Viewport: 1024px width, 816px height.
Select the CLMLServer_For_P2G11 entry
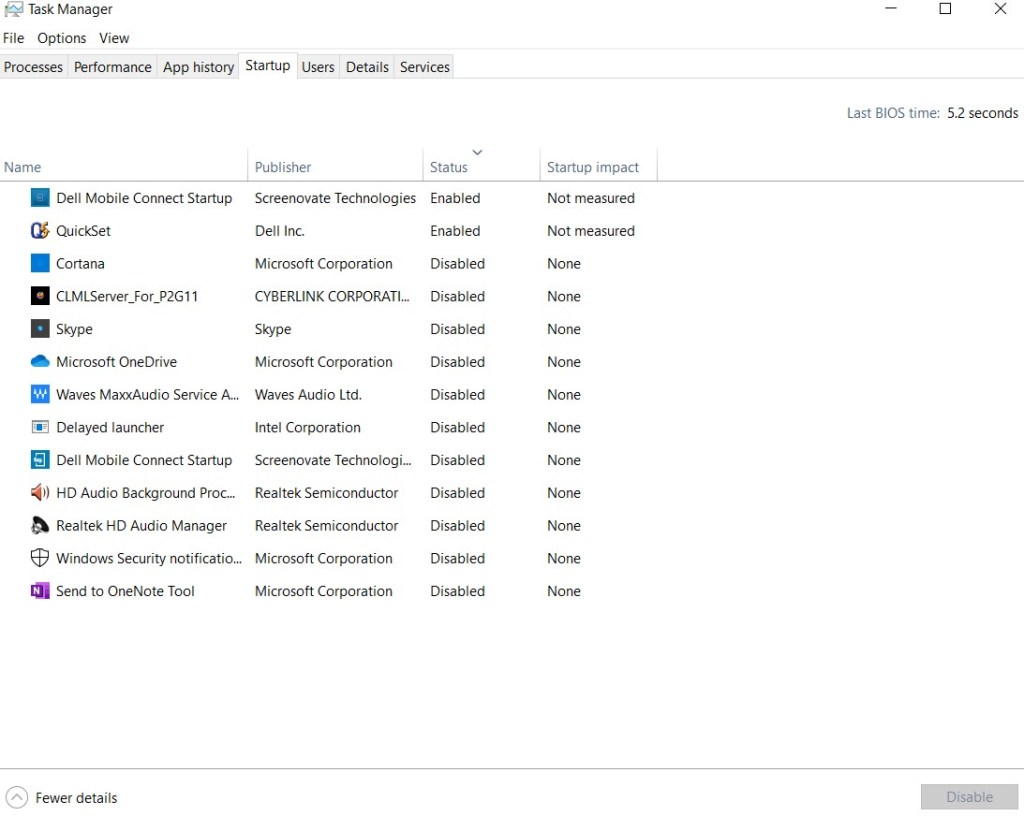click(127, 297)
